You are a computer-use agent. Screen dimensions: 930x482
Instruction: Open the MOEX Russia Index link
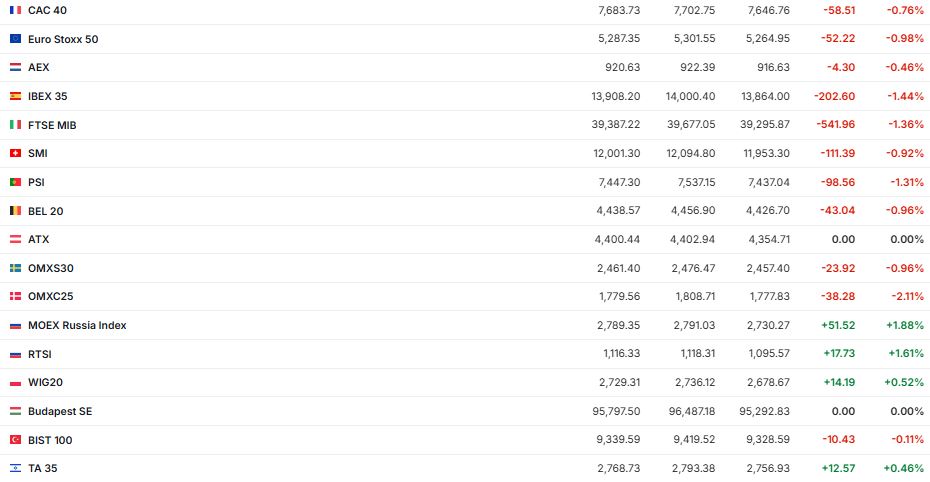77,325
